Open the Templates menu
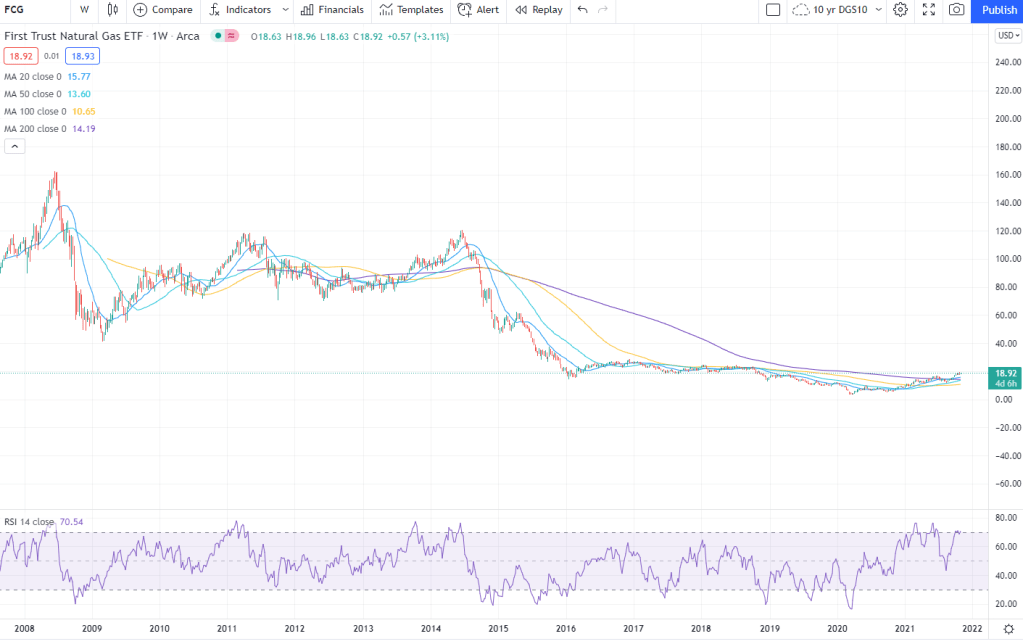The image size is (1023, 644). click(411, 10)
